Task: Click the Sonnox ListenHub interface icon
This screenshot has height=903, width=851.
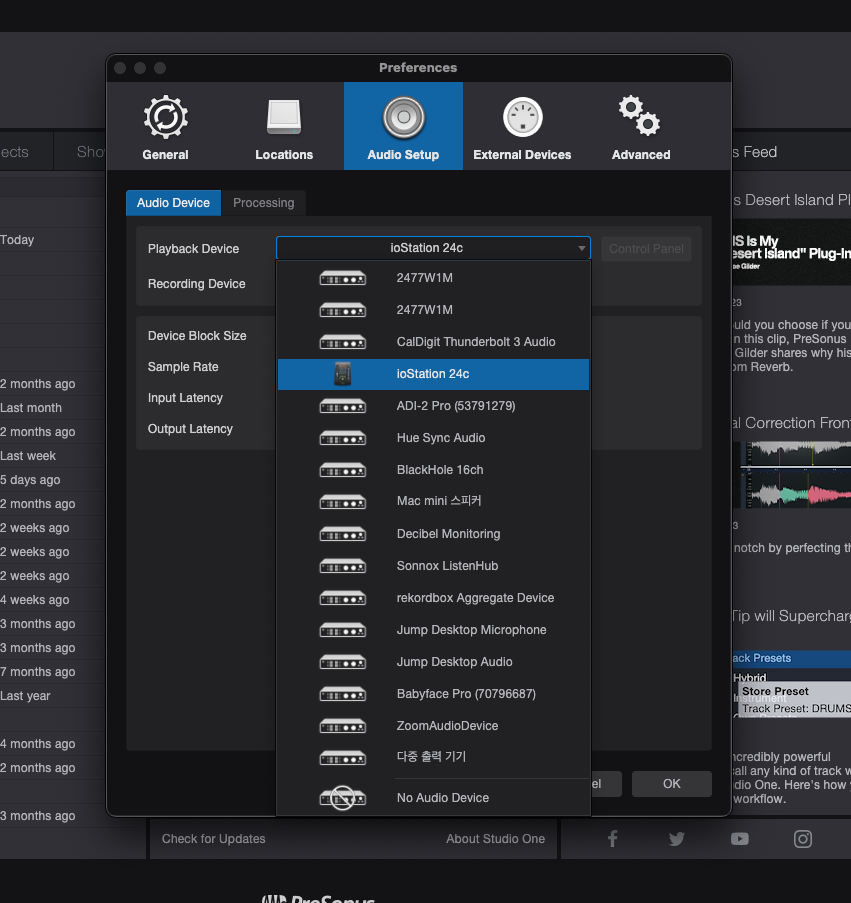Action: point(343,566)
